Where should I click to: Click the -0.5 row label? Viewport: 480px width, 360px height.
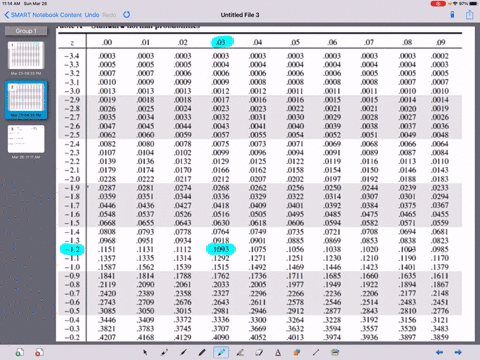coord(72,311)
